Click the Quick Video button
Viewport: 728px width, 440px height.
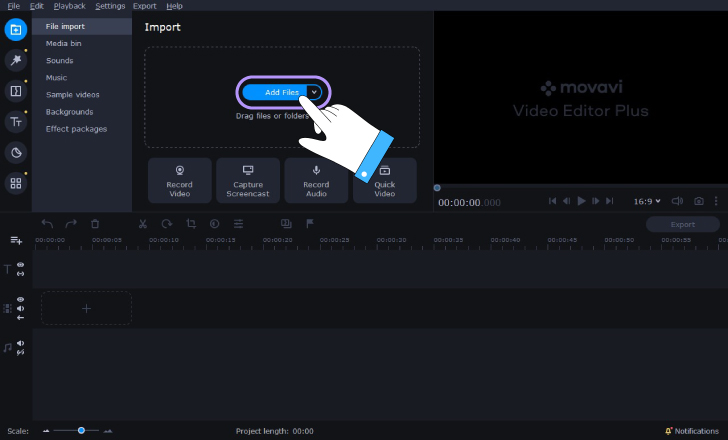(x=385, y=181)
